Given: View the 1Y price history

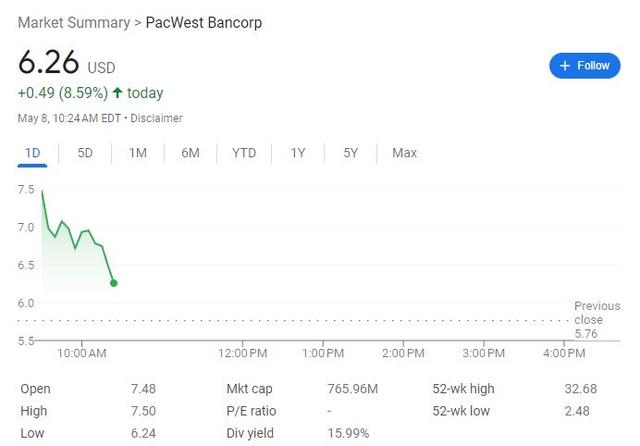Looking at the screenshot, I should (298, 153).
